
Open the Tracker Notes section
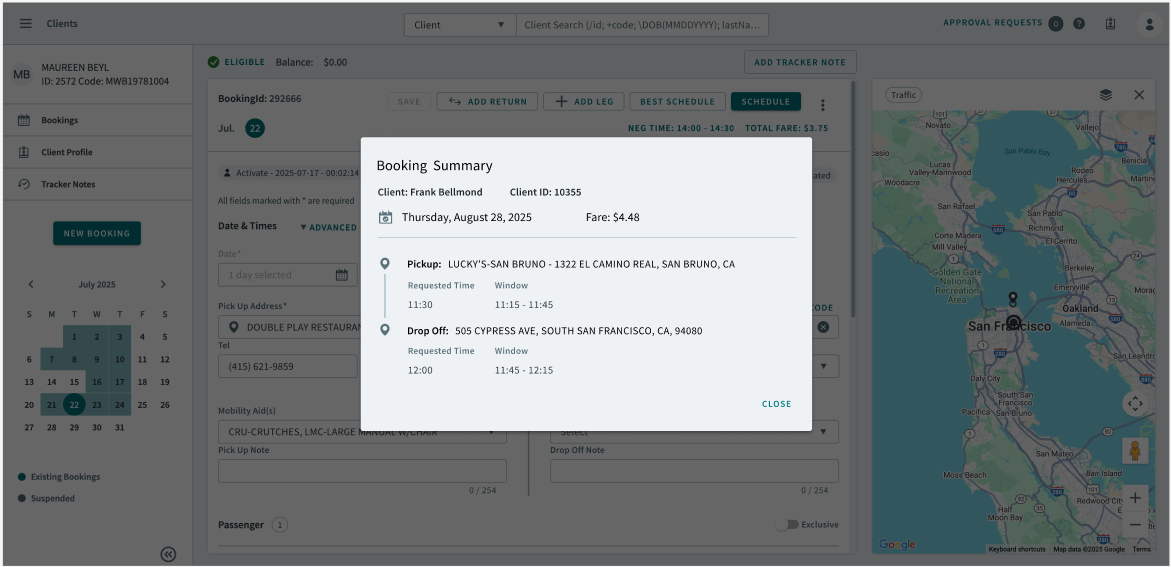(x=97, y=185)
